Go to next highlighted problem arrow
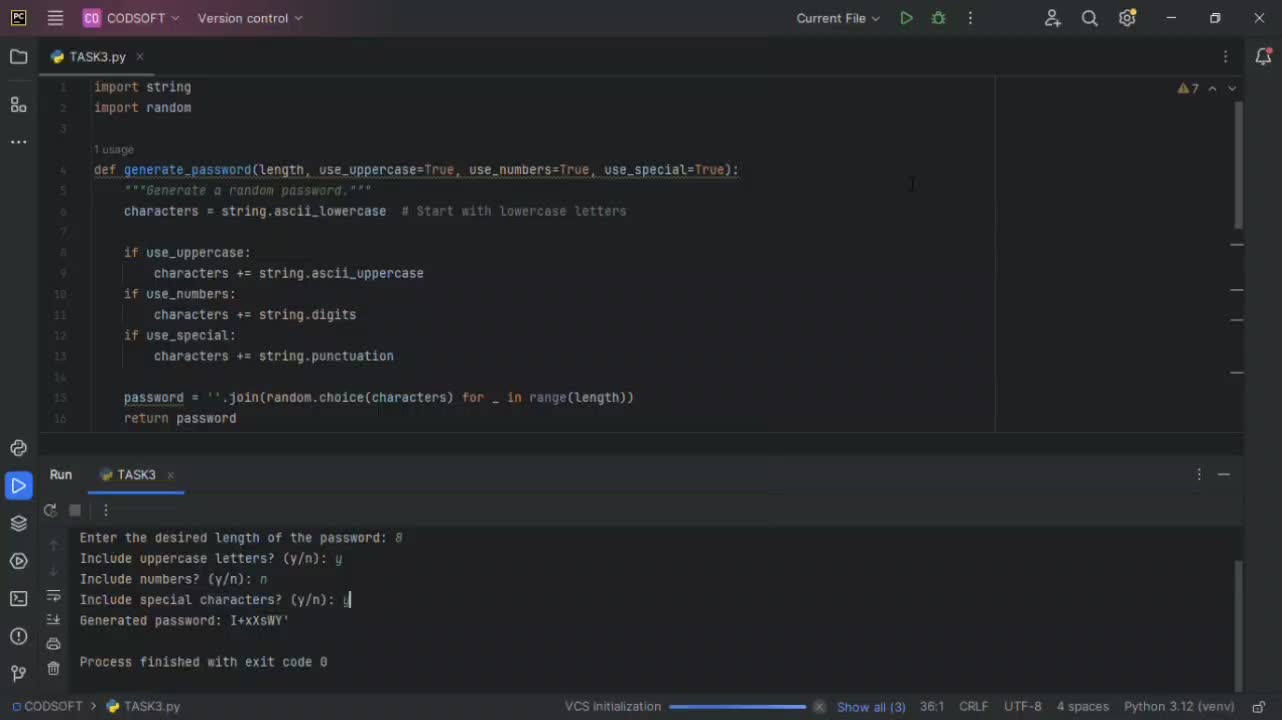Screen dimensions: 1282x720 [1232, 89]
